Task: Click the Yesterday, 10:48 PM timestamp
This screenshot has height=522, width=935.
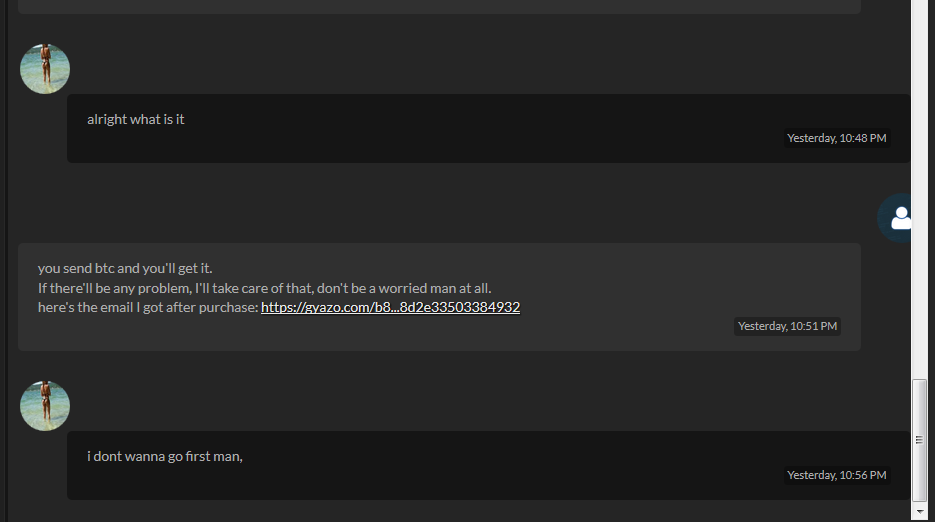Action: [x=837, y=138]
